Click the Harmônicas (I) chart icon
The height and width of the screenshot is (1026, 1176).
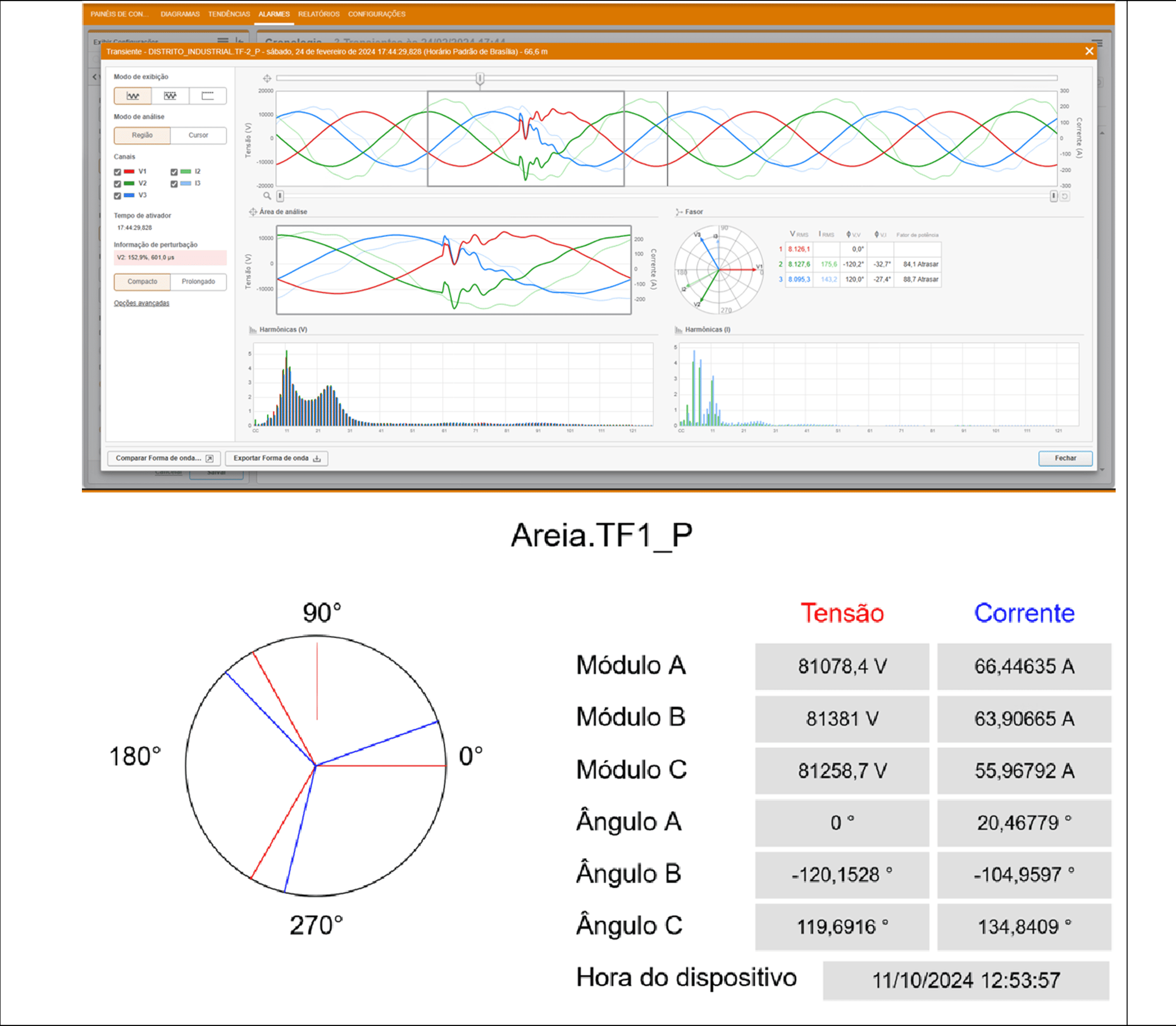click(678, 330)
